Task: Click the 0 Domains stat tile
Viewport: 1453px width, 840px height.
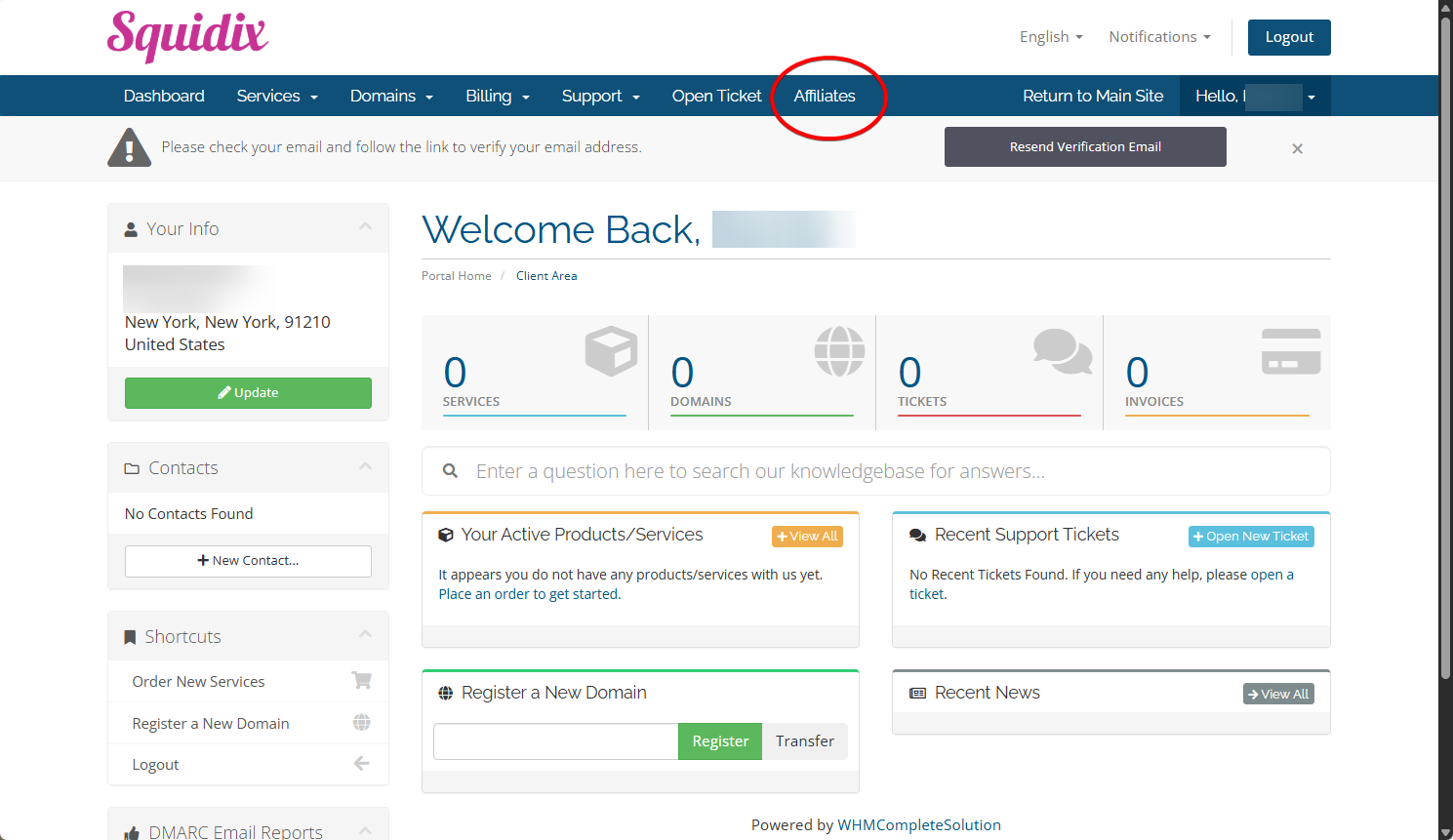Action: [x=762, y=372]
